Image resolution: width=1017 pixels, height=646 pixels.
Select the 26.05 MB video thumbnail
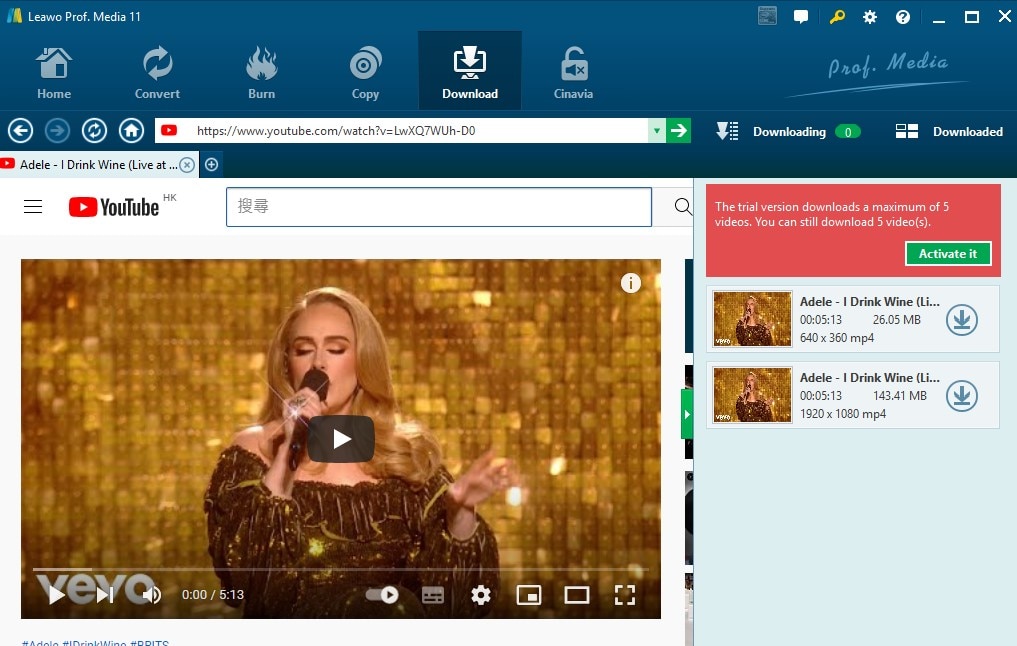pos(752,318)
